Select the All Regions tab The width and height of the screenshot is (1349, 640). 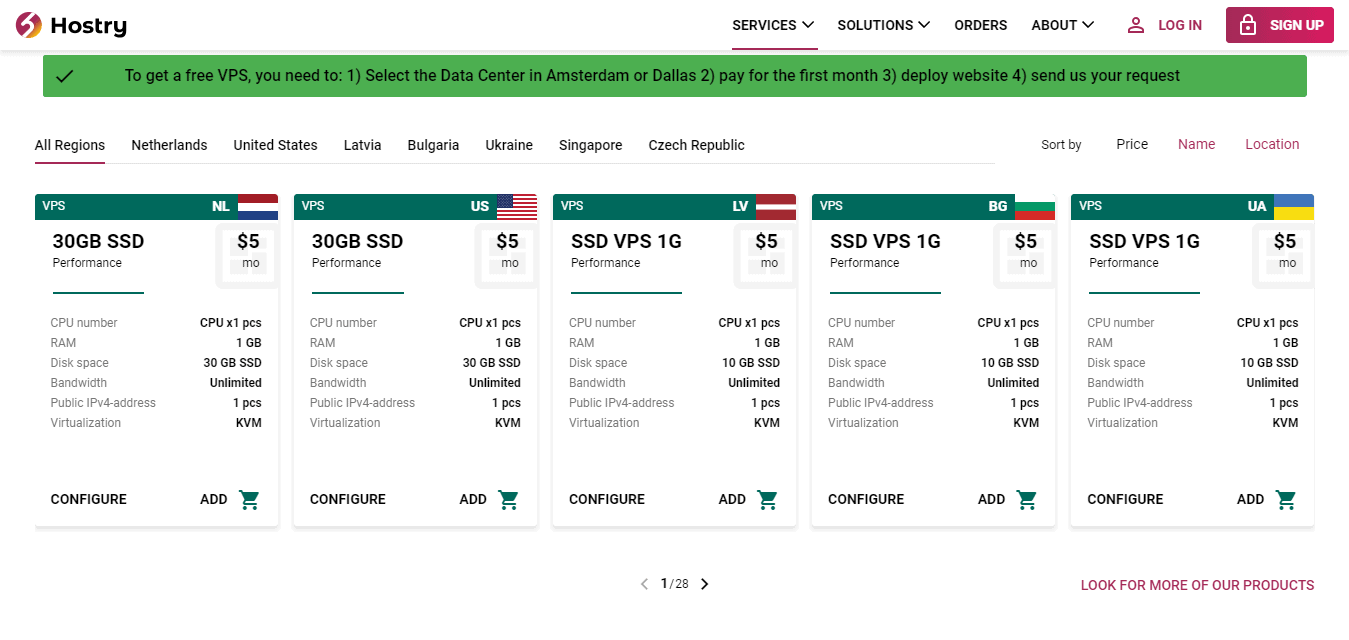click(x=70, y=145)
